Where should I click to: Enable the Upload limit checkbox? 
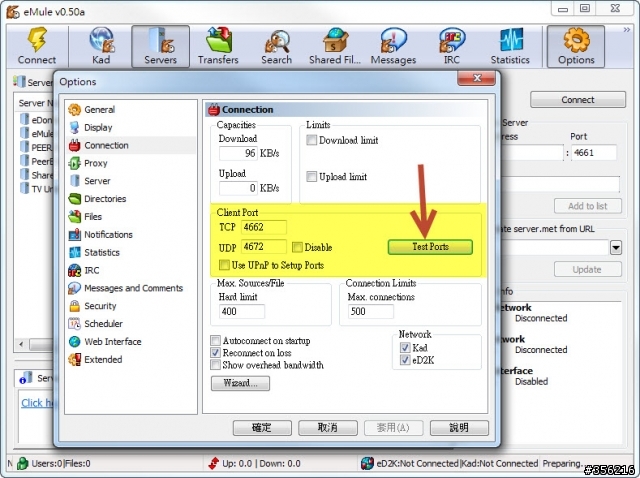point(311,176)
